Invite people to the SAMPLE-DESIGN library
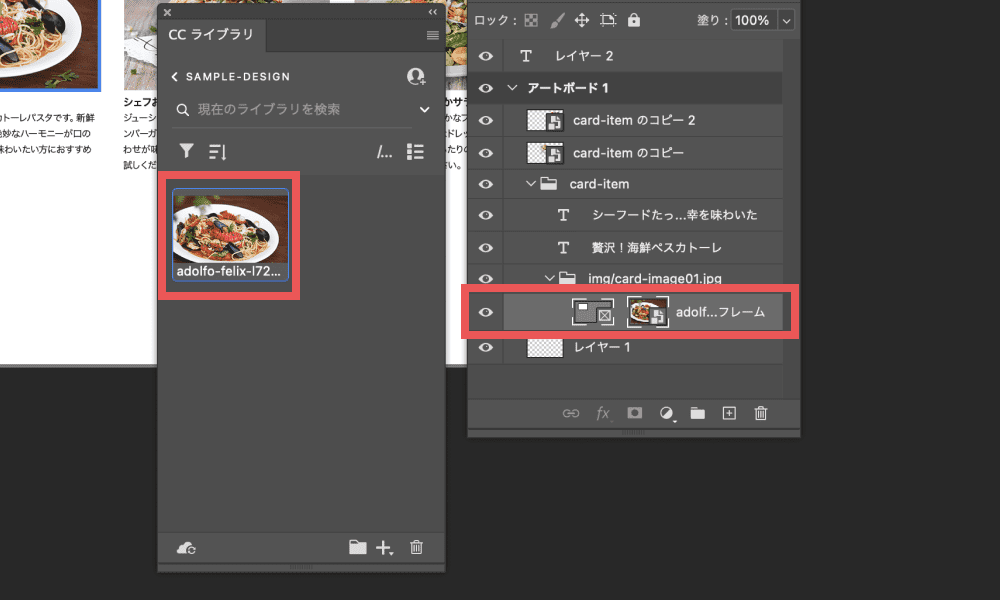1000x600 pixels. pos(416,77)
